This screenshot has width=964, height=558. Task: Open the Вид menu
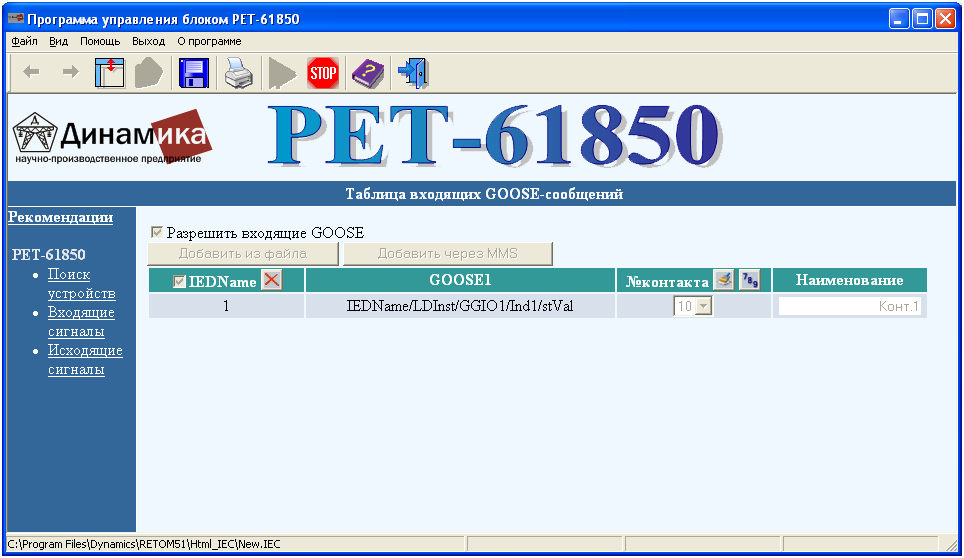pyautogui.click(x=58, y=41)
